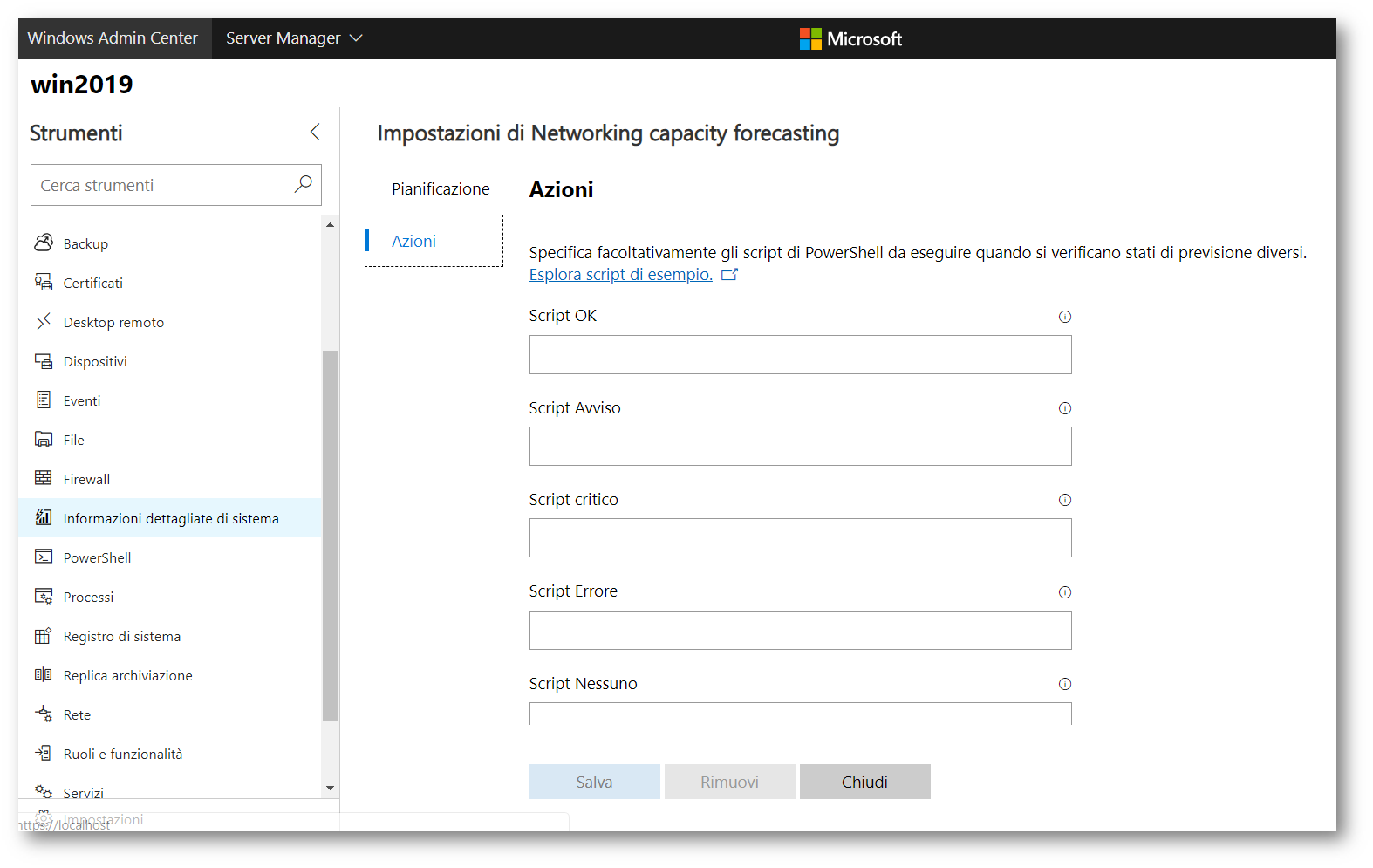
Task: Open the Eventi tool
Action: click(170, 400)
